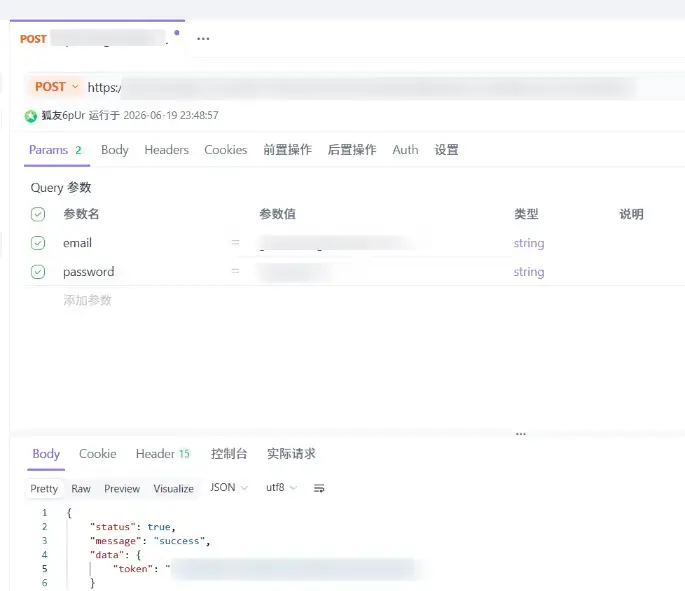Open the utf8 encoding dropdown
The width and height of the screenshot is (685, 591).
281,487
